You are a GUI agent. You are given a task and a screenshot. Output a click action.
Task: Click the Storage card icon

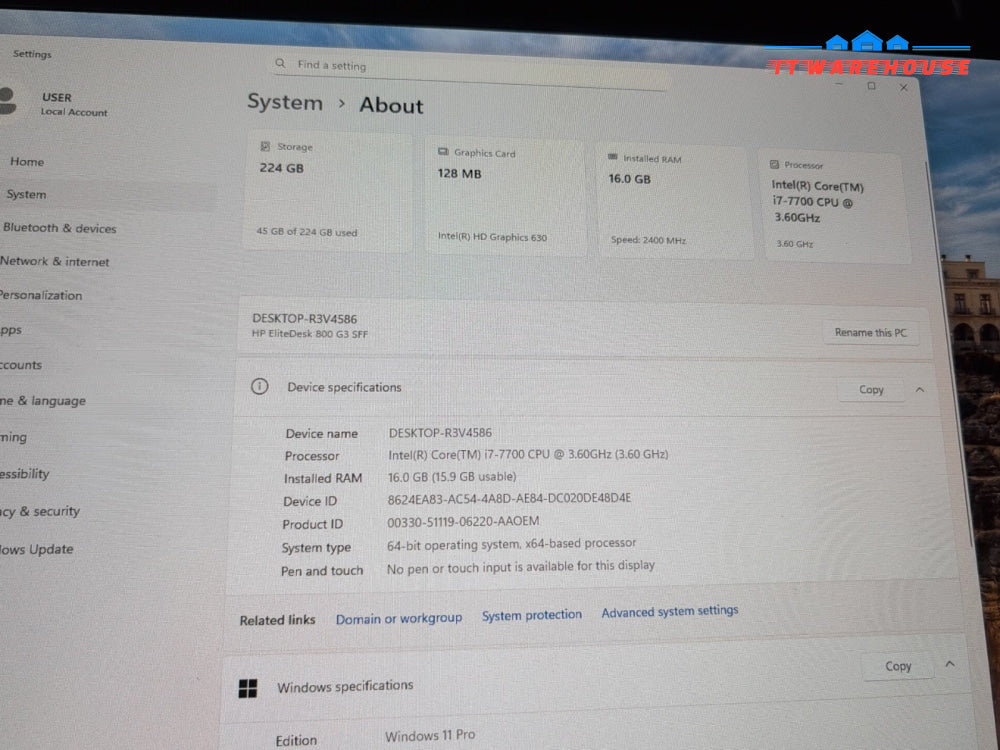pyautogui.click(x=265, y=146)
